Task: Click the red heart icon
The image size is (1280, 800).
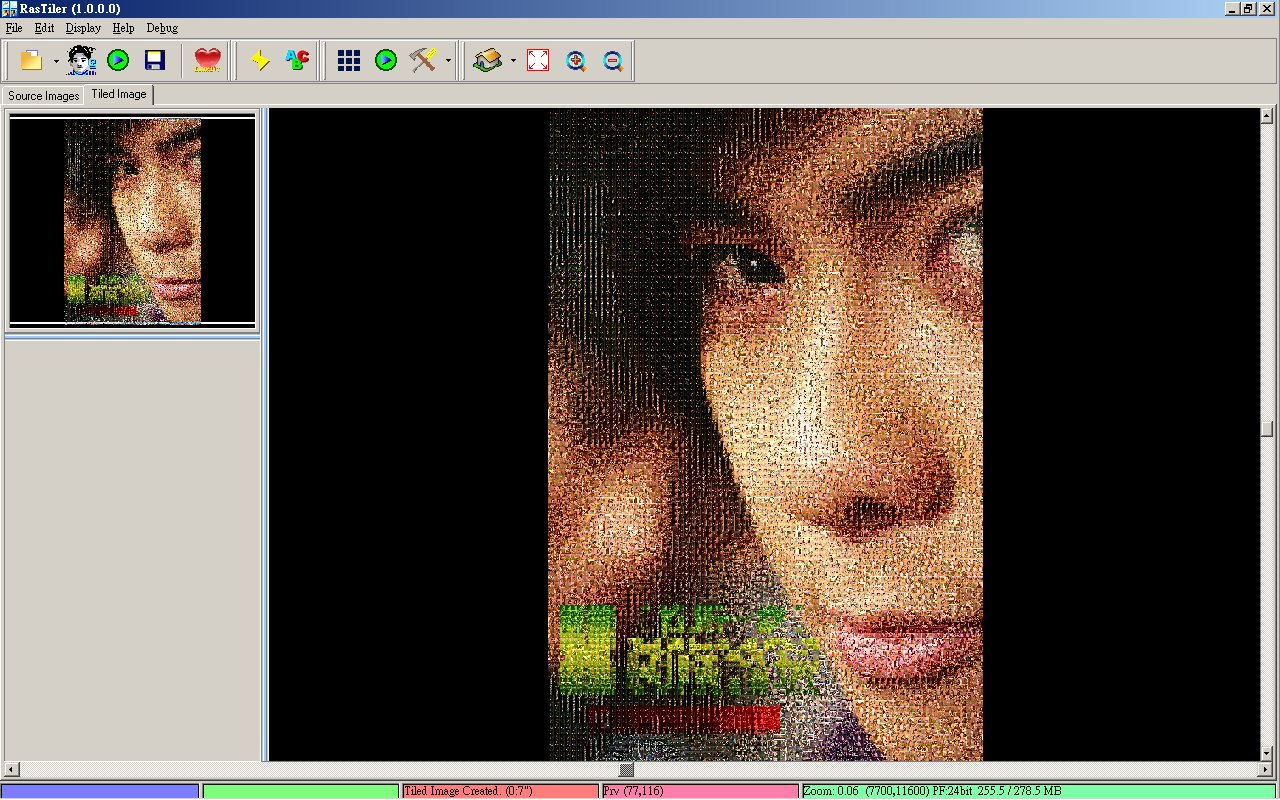Action: [207, 60]
